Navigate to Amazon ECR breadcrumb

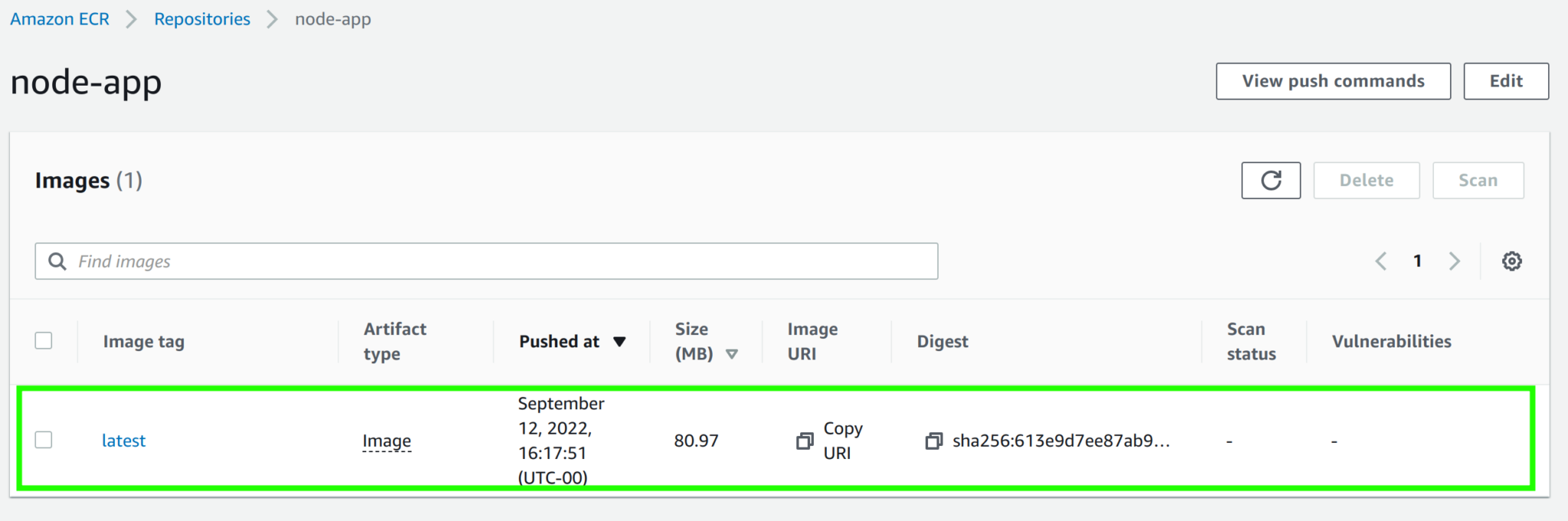tap(60, 19)
